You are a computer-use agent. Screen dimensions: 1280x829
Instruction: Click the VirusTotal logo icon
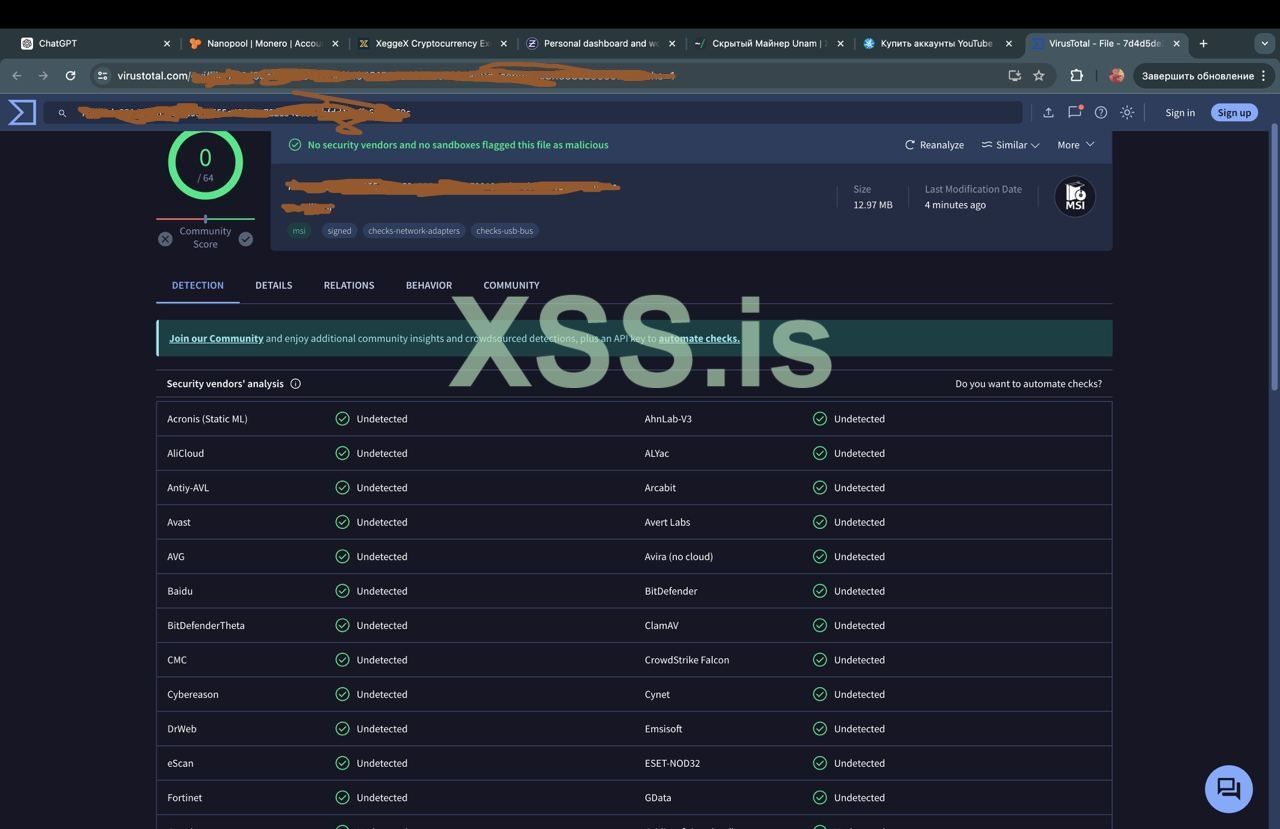[22, 112]
